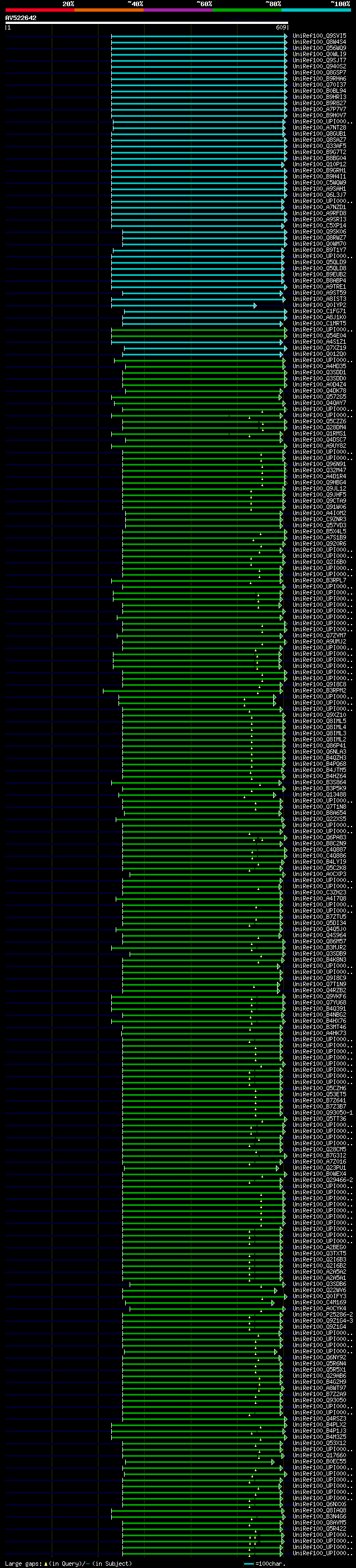Open hit UniRef100_Q9SVI5

pyautogui.click(x=319, y=36)
